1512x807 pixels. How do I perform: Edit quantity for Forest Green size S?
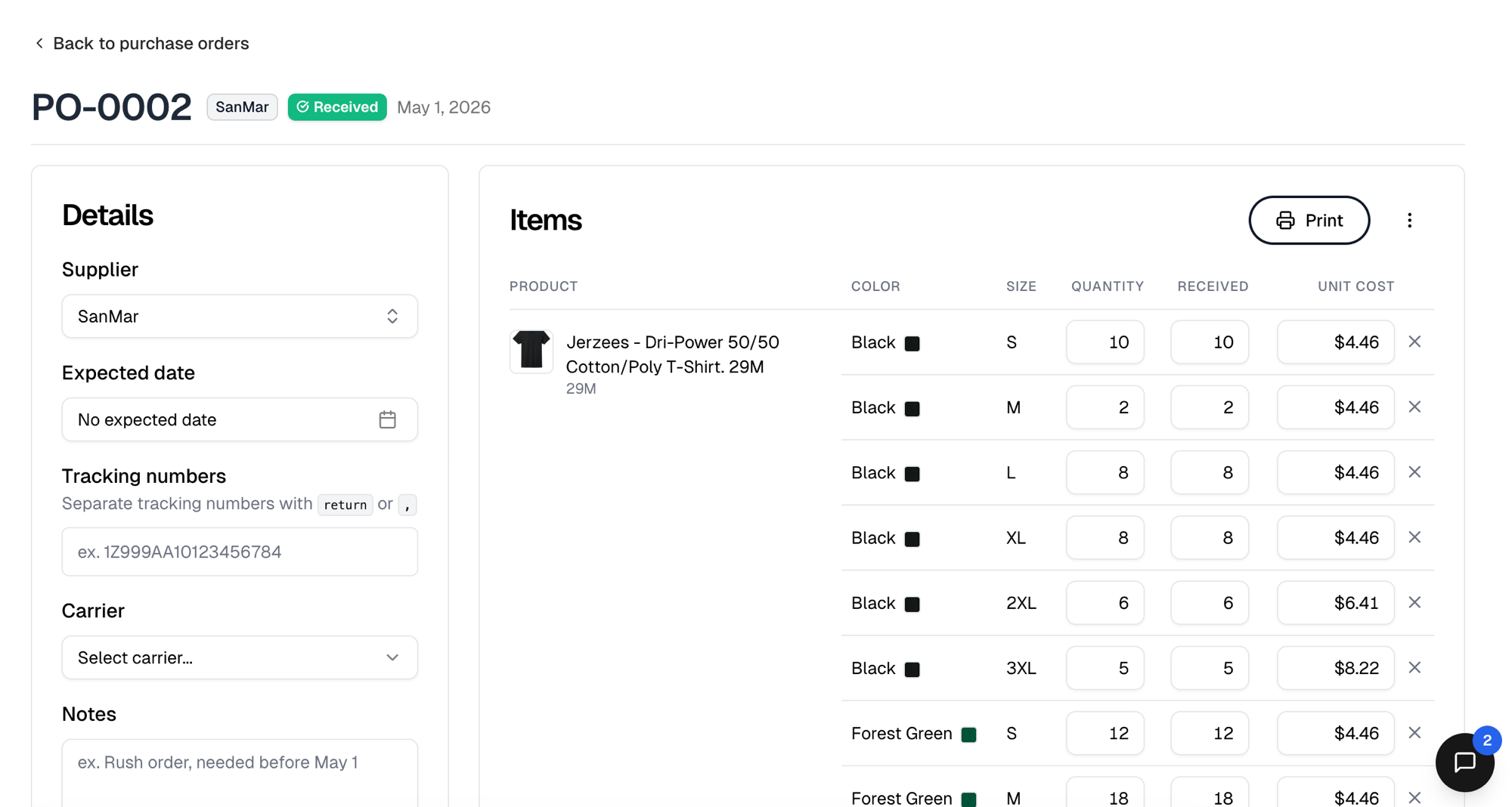(1105, 733)
